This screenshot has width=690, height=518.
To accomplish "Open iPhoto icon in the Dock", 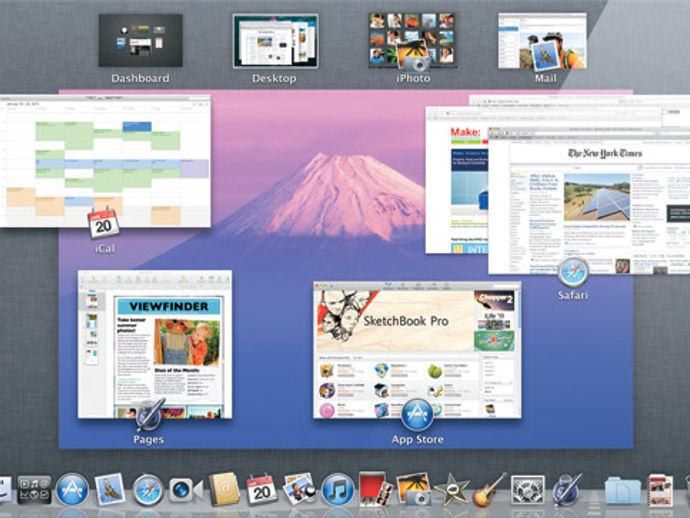I will pyautogui.click(x=414, y=489).
